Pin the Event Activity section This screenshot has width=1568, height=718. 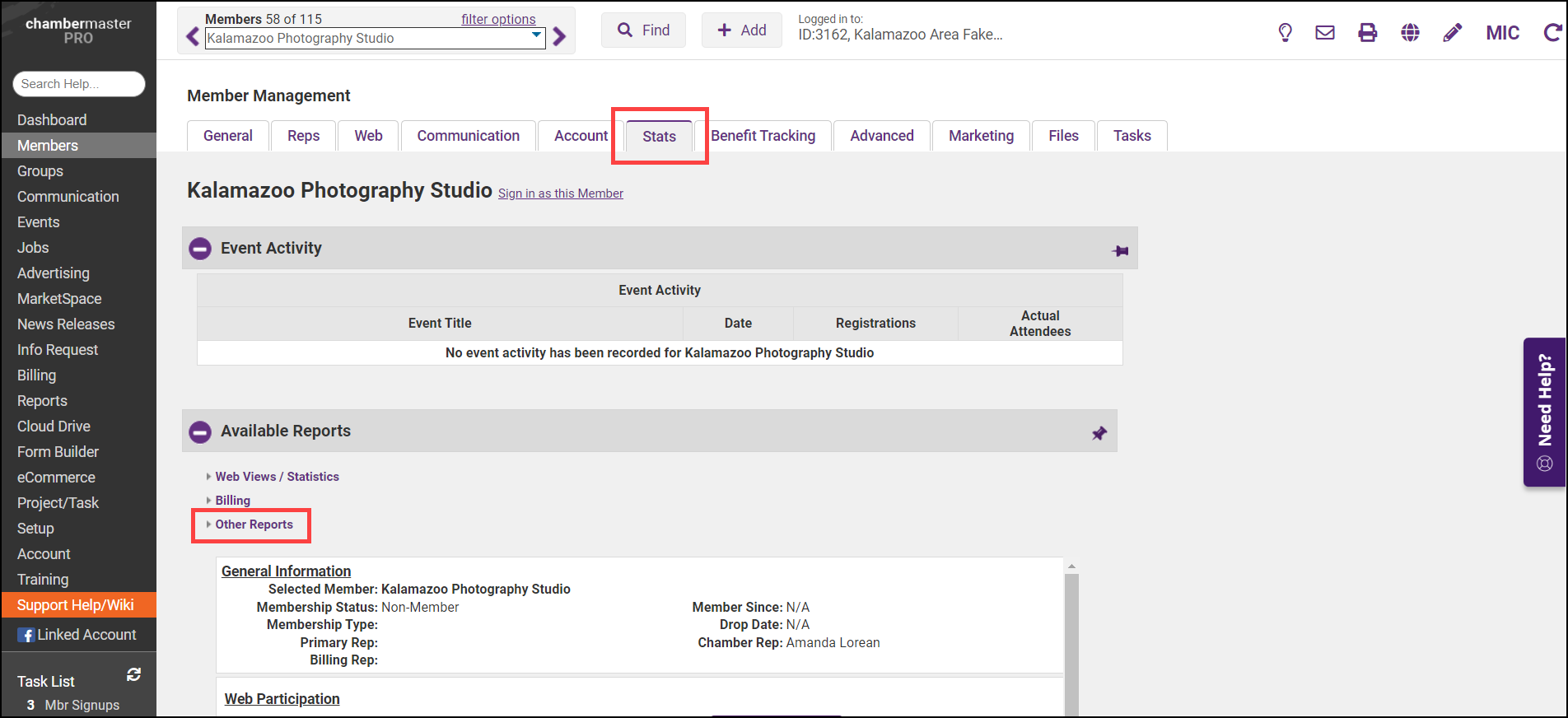pos(1120,250)
